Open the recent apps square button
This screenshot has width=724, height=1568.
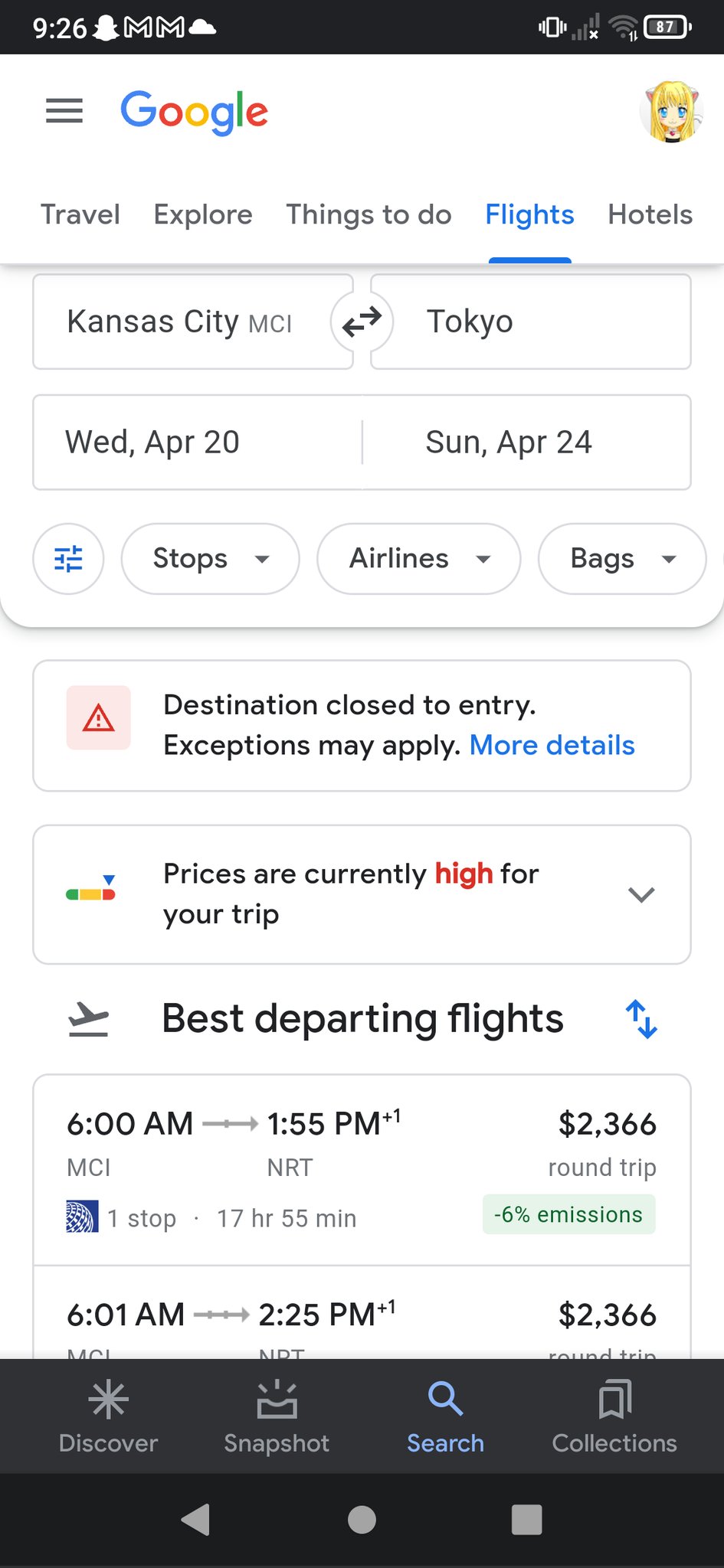click(x=526, y=1520)
